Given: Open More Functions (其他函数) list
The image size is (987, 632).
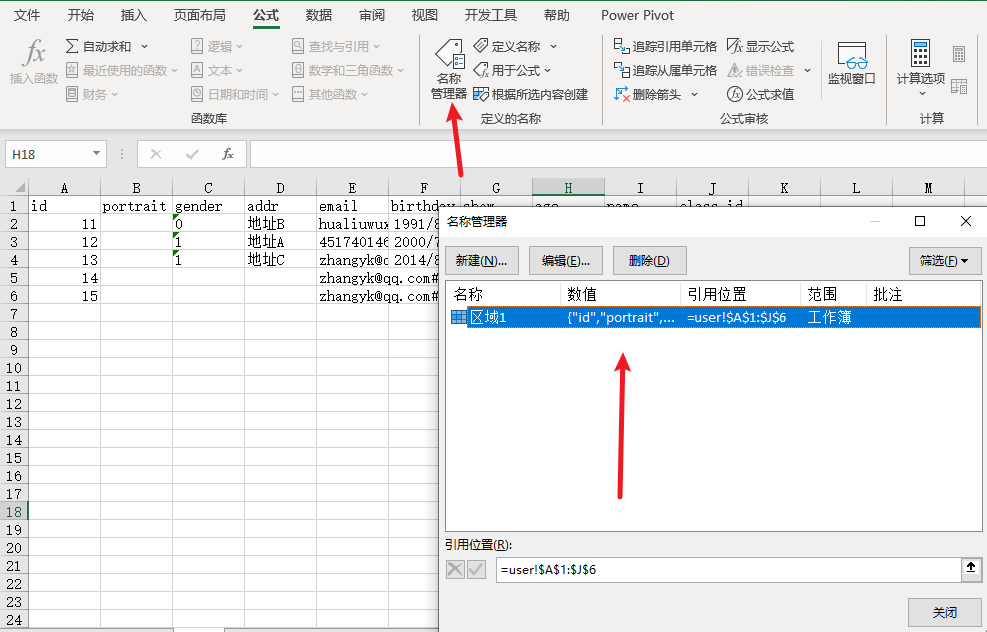Looking at the screenshot, I should (x=330, y=94).
